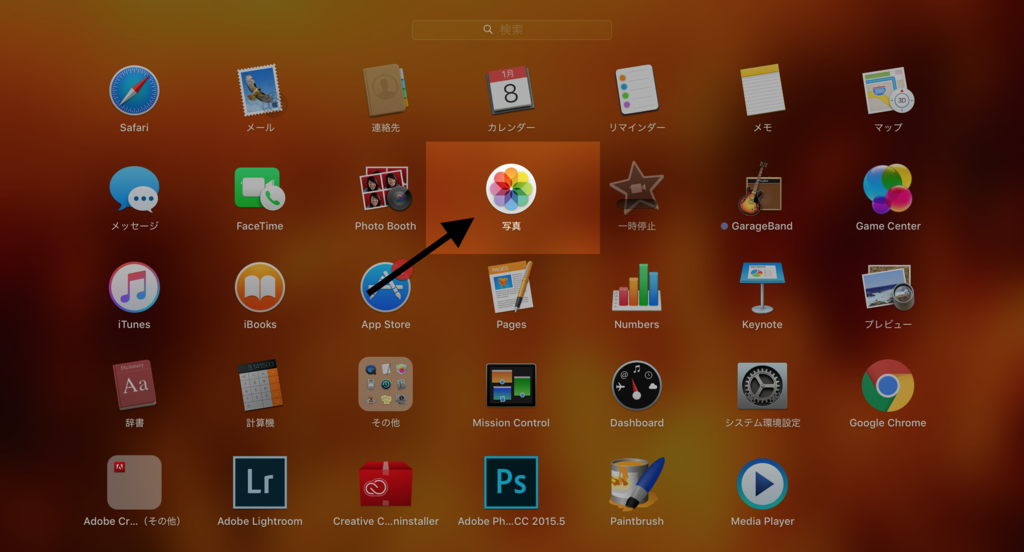
Task: Click the paused iMovie icon labeled 一時停止
Action: click(x=637, y=189)
